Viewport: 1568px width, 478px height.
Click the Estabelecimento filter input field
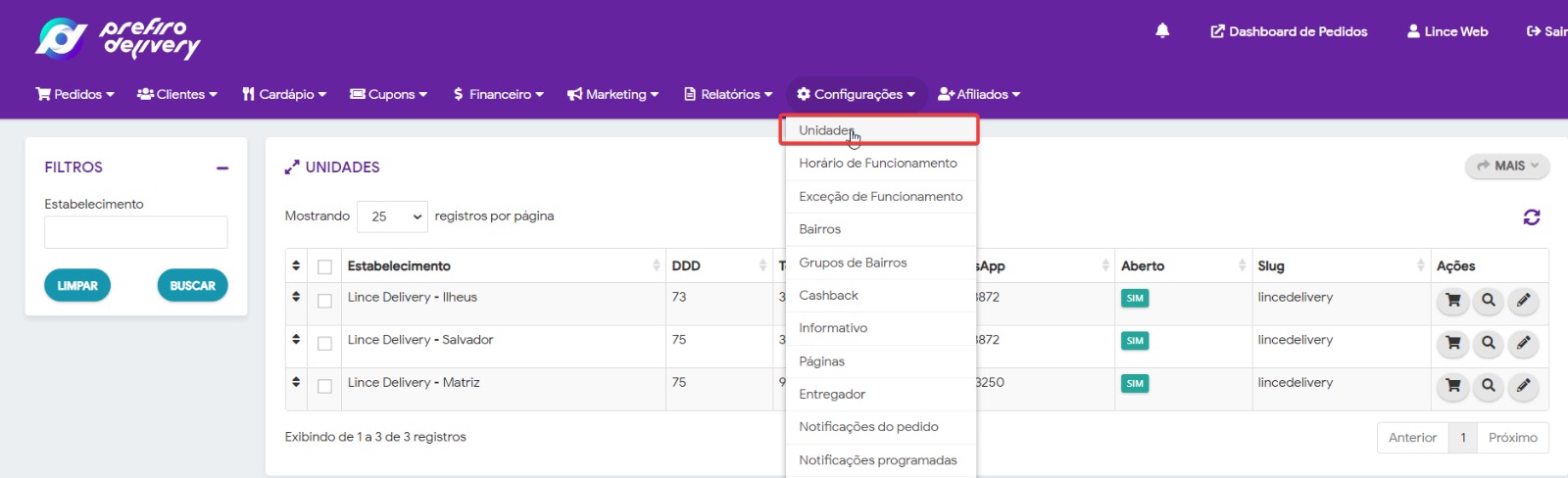(136, 232)
